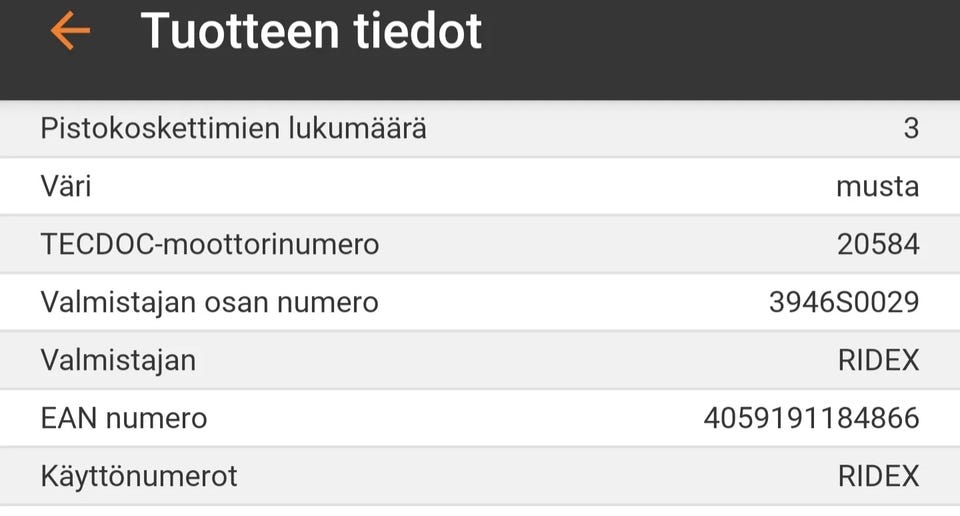Tap the 'Valmistajan osan numero' label

coord(210,302)
